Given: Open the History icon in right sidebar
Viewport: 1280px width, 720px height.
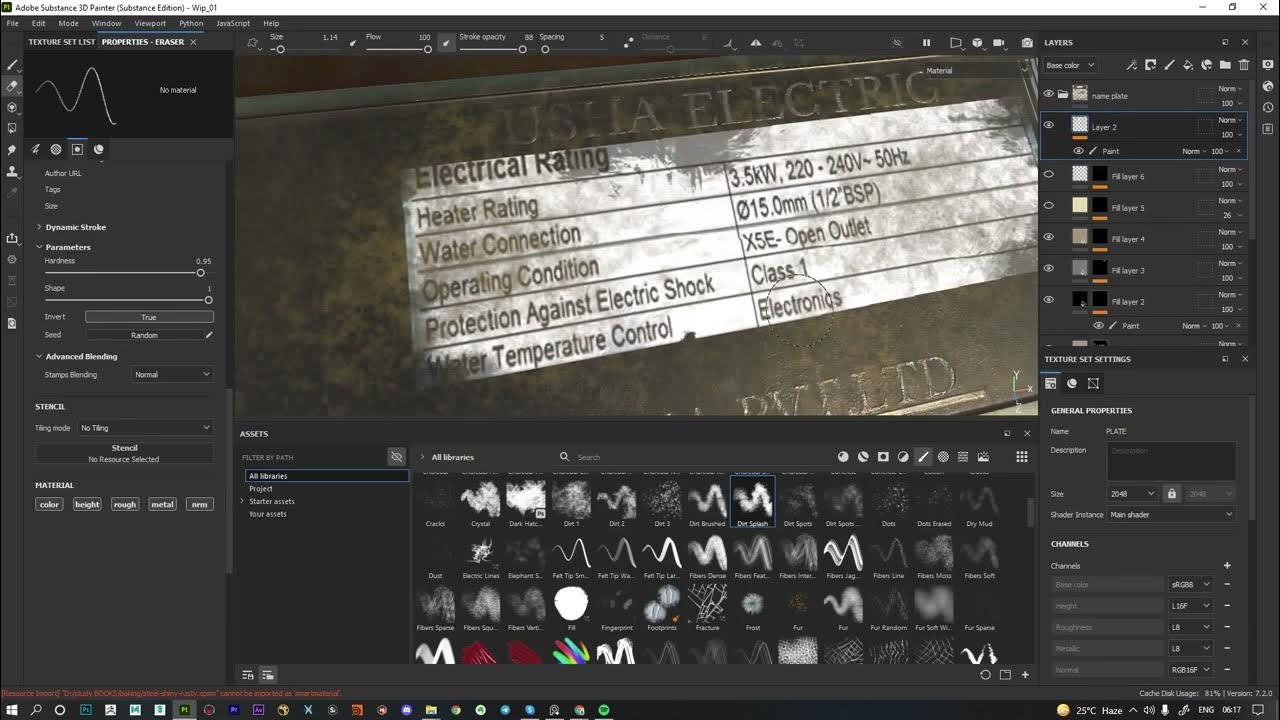Looking at the screenshot, I should click(x=1268, y=107).
